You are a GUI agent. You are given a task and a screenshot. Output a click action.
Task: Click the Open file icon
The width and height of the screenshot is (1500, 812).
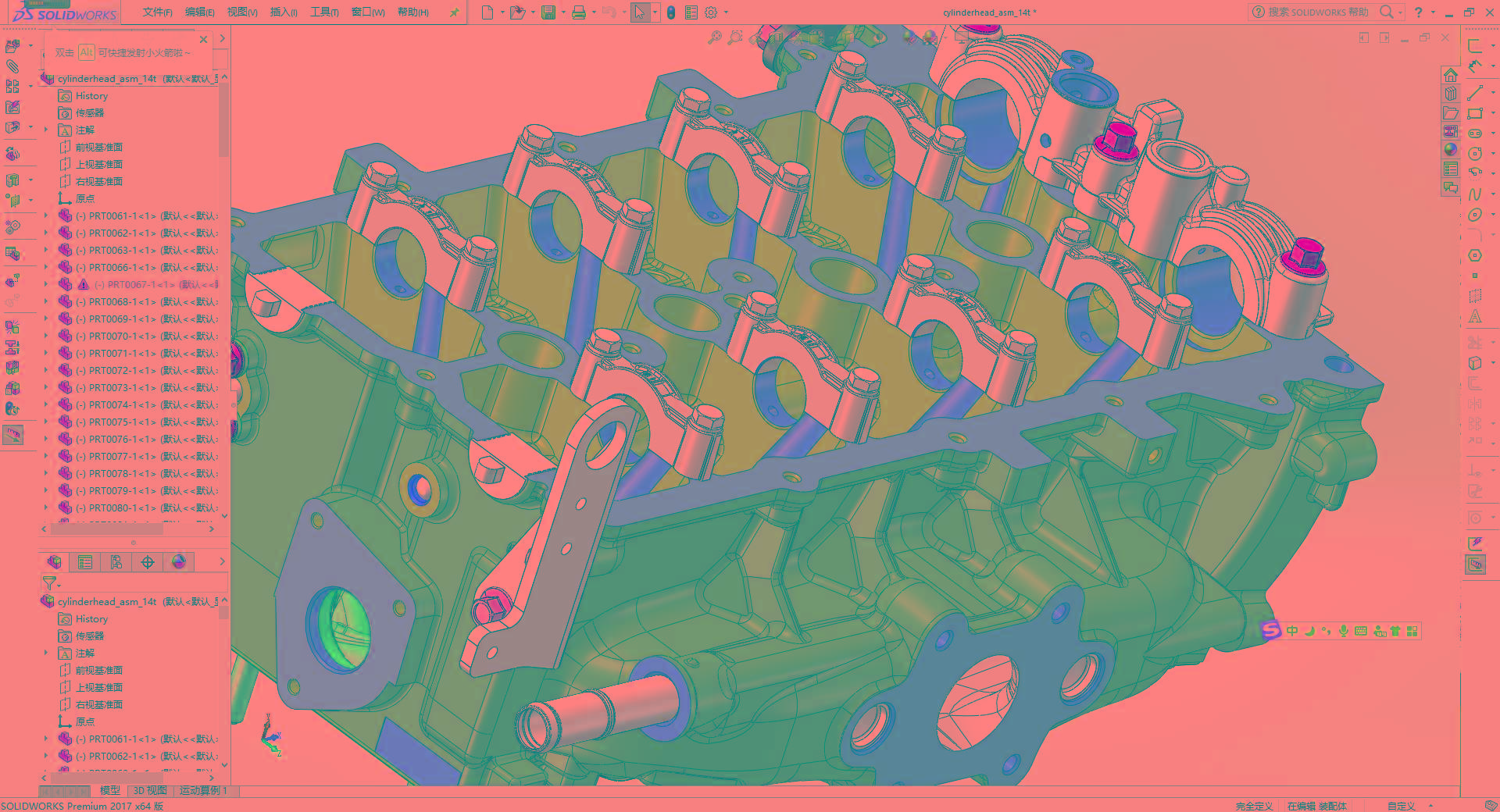tap(516, 12)
